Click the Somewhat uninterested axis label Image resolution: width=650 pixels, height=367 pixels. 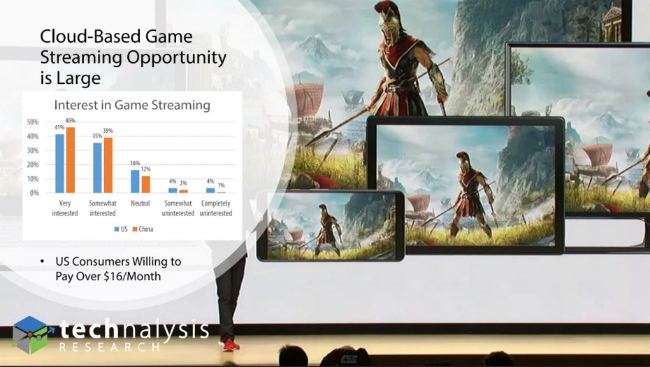[x=178, y=208]
